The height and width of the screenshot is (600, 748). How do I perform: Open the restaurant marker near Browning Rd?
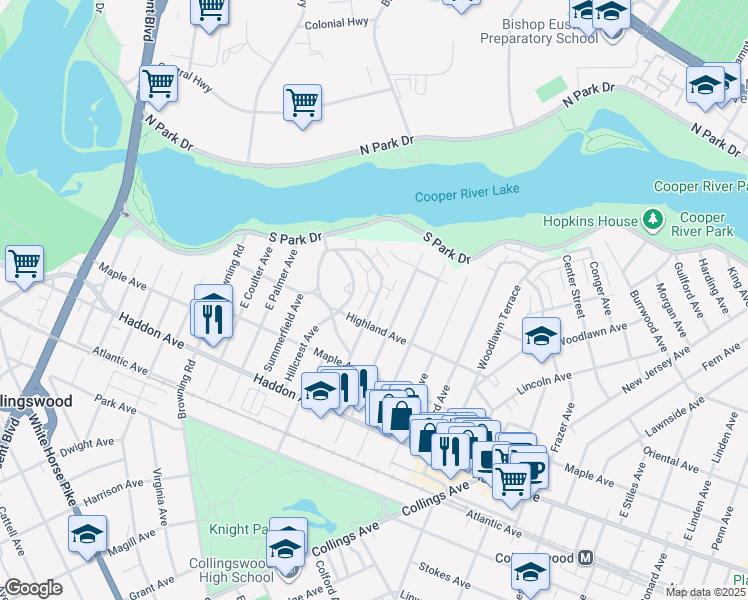[x=213, y=323]
